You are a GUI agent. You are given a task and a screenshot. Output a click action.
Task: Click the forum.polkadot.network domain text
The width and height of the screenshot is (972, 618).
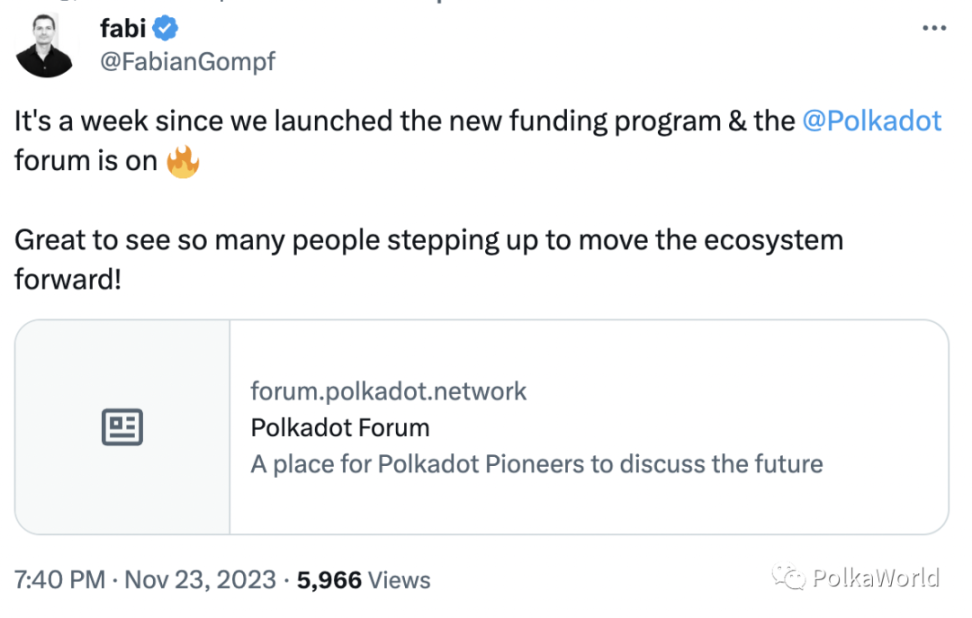(x=388, y=391)
